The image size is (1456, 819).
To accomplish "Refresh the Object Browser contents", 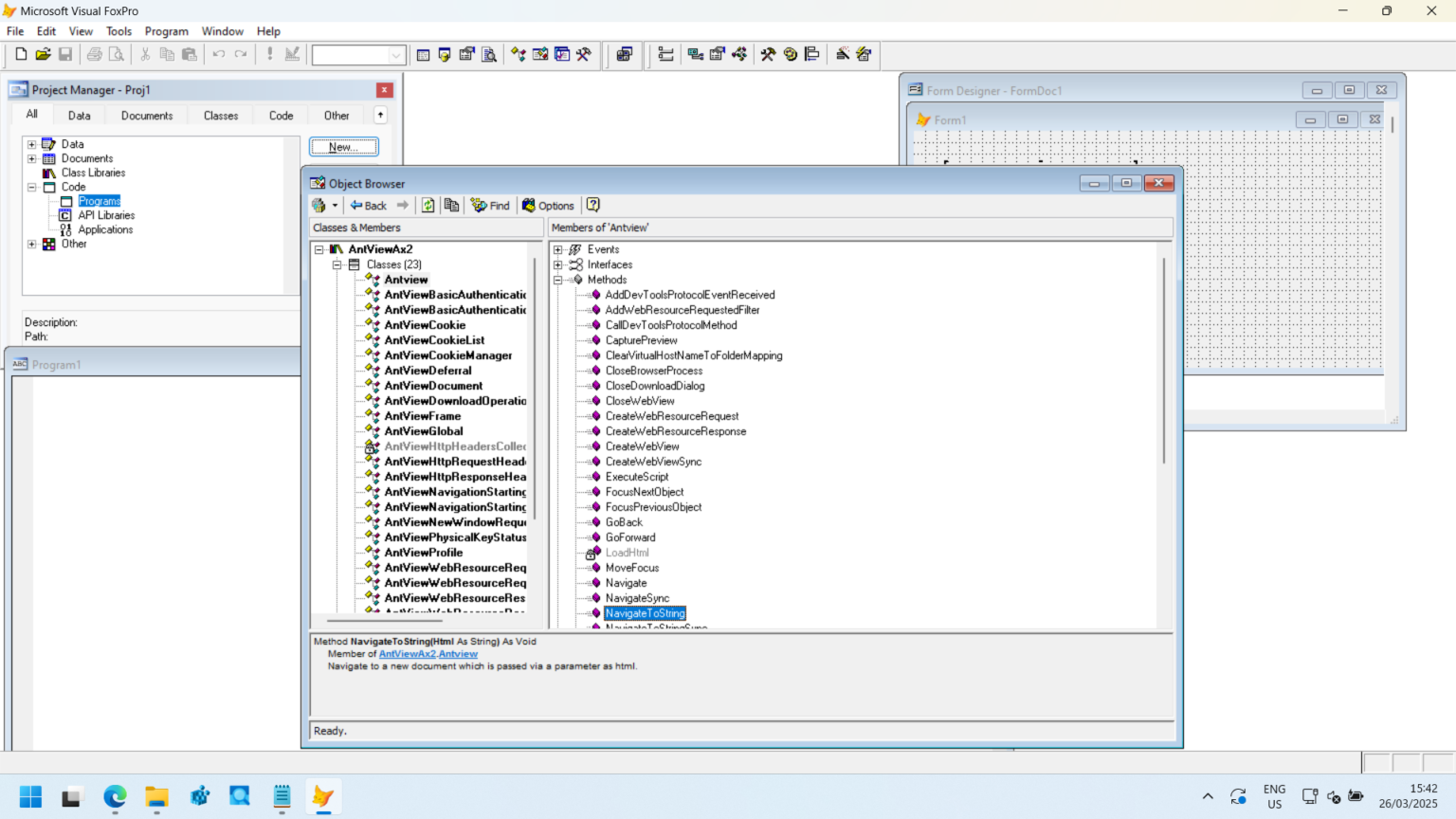I will click(428, 205).
